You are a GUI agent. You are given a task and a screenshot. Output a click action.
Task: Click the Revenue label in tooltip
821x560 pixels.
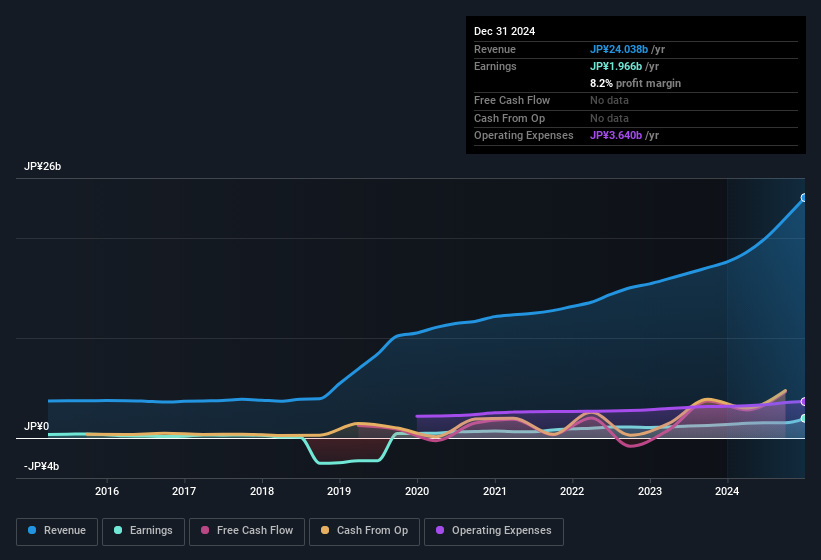[495, 49]
